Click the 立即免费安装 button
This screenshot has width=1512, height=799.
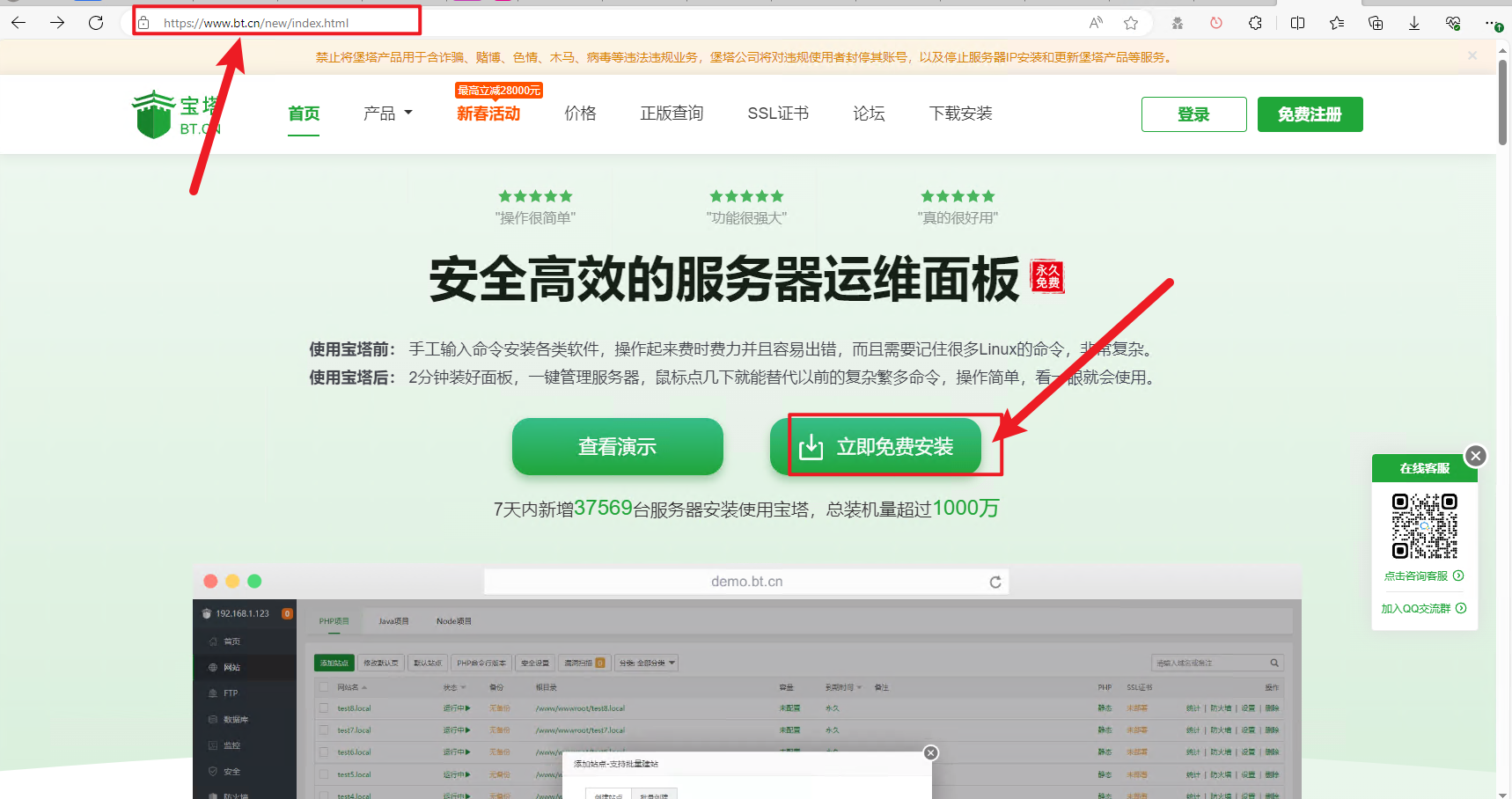click(876, 446)
